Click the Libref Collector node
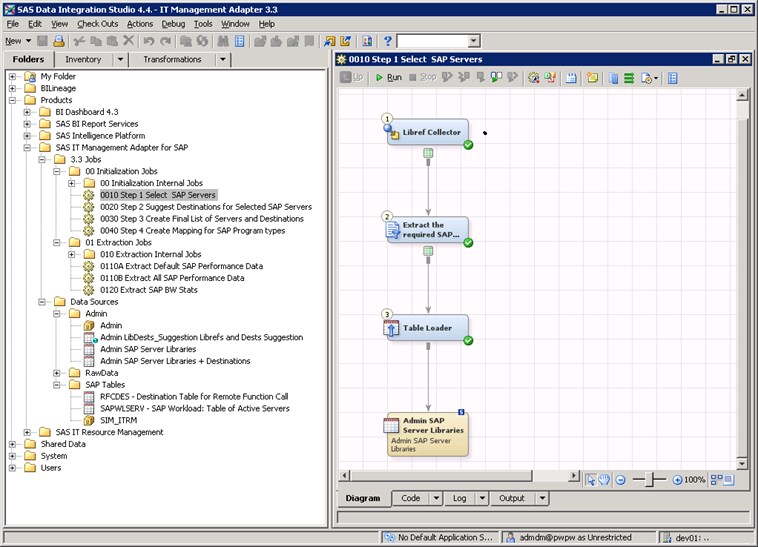This screenshot has height=547, width=758. point(428,132)
